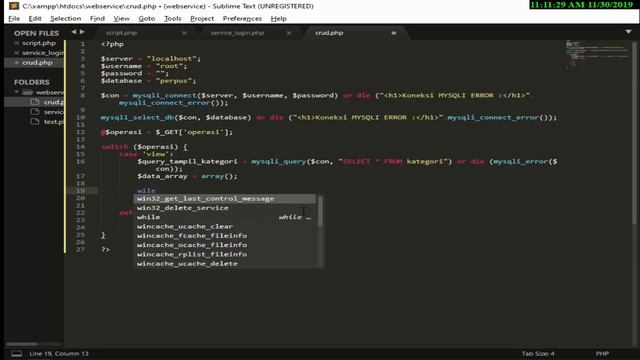
Task: Click the webservice folder icon
Action: pyautogui.click(x=28, y=92)
